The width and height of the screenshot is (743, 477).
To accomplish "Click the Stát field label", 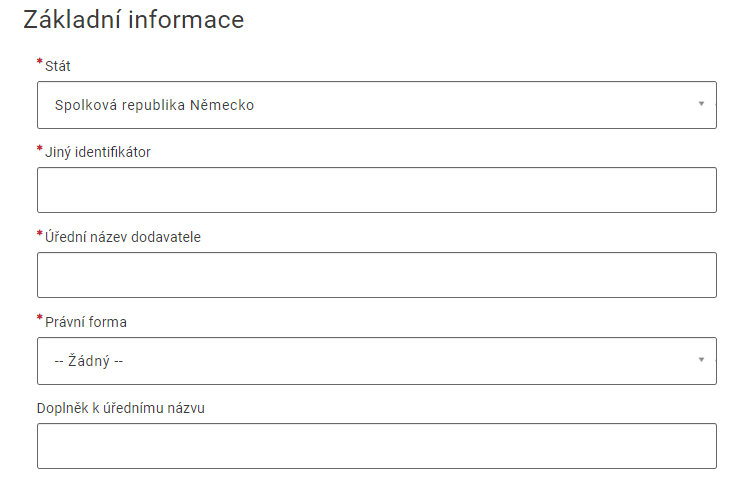I will pyautogui.click(x=58, y=67).
